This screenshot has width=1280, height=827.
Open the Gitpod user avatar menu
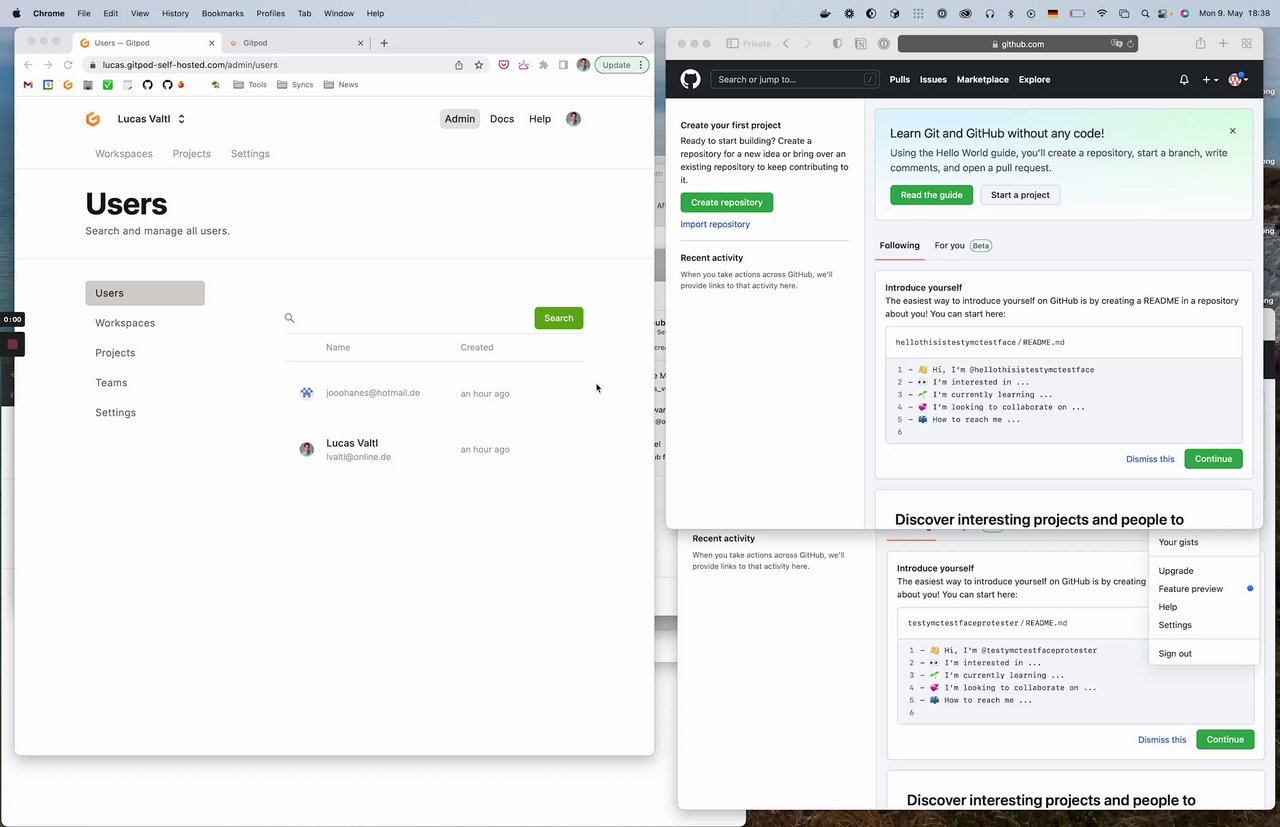573,119
